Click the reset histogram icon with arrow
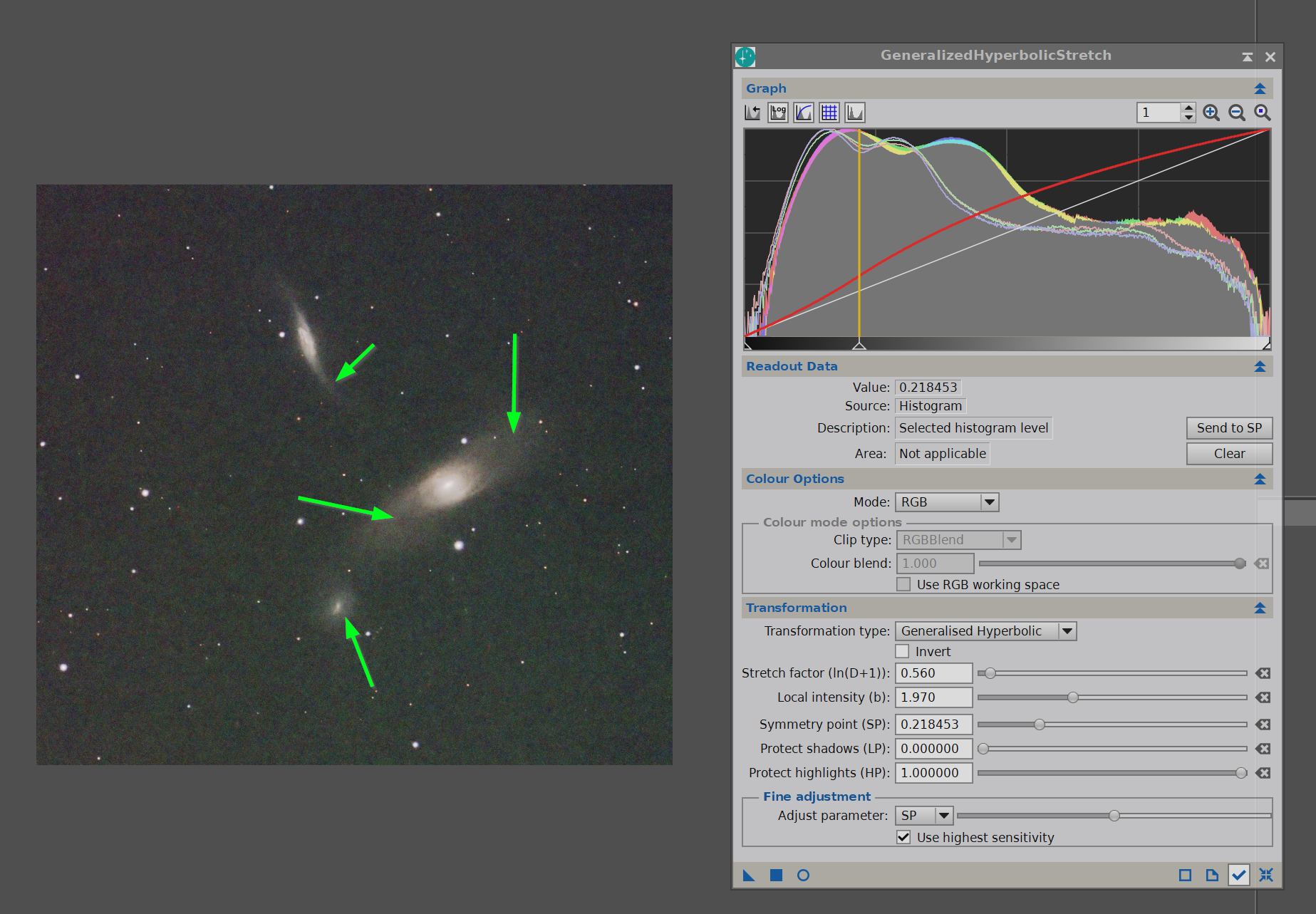 (x=752, y=113)
